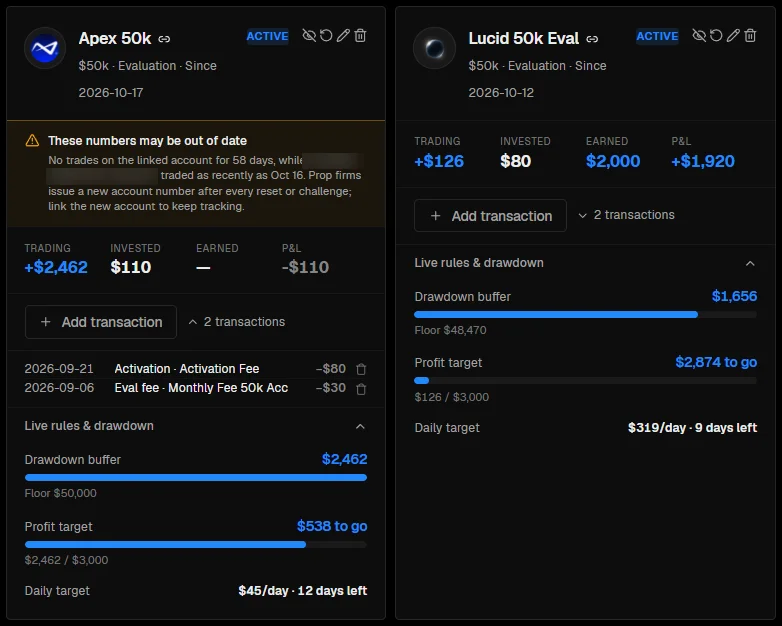Click the Lucid drawdown buffer $1,656 value
Viewport: 782px width, 626px height.
click(735, 296)
